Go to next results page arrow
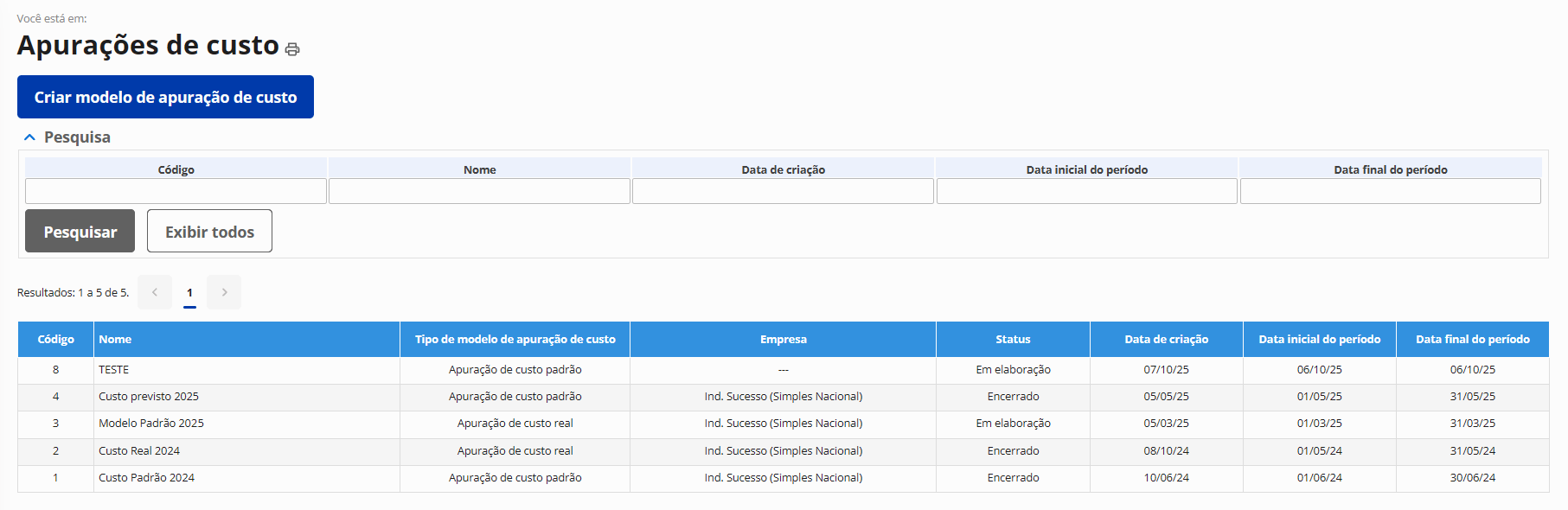Image resolution: width=1568 pixels, height=510 pixels. point(224,292)
